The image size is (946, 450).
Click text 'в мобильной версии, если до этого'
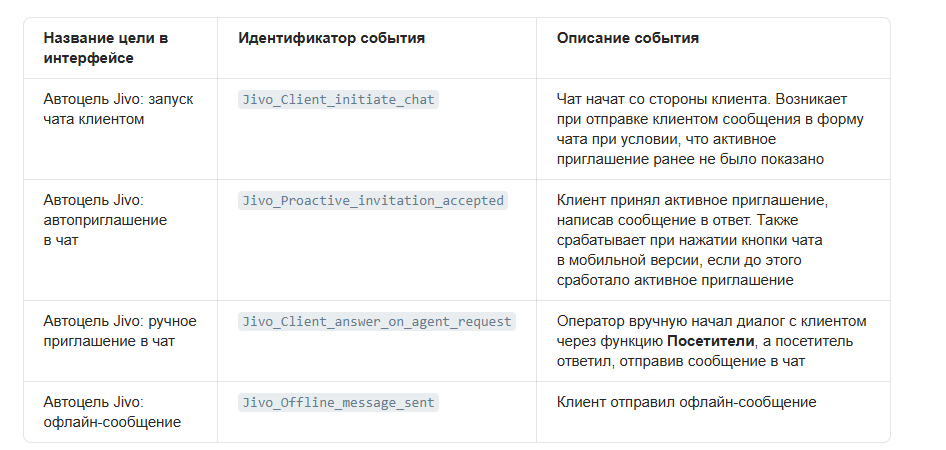coord(679,261)
